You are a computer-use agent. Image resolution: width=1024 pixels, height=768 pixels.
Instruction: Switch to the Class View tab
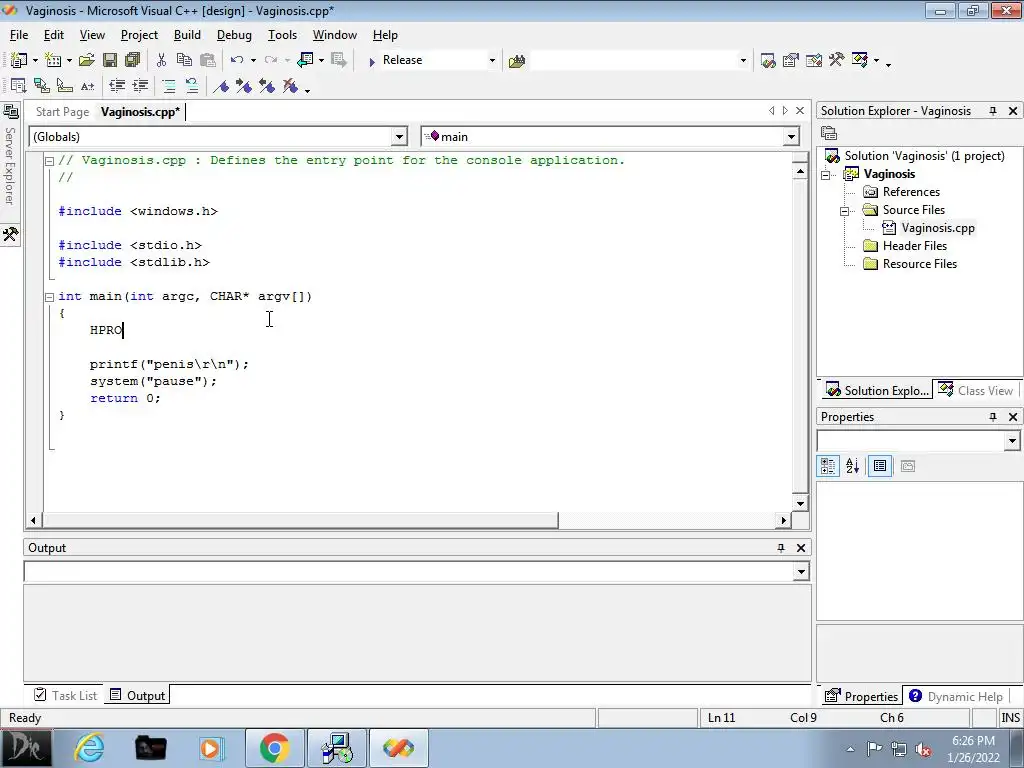[976, 391]
